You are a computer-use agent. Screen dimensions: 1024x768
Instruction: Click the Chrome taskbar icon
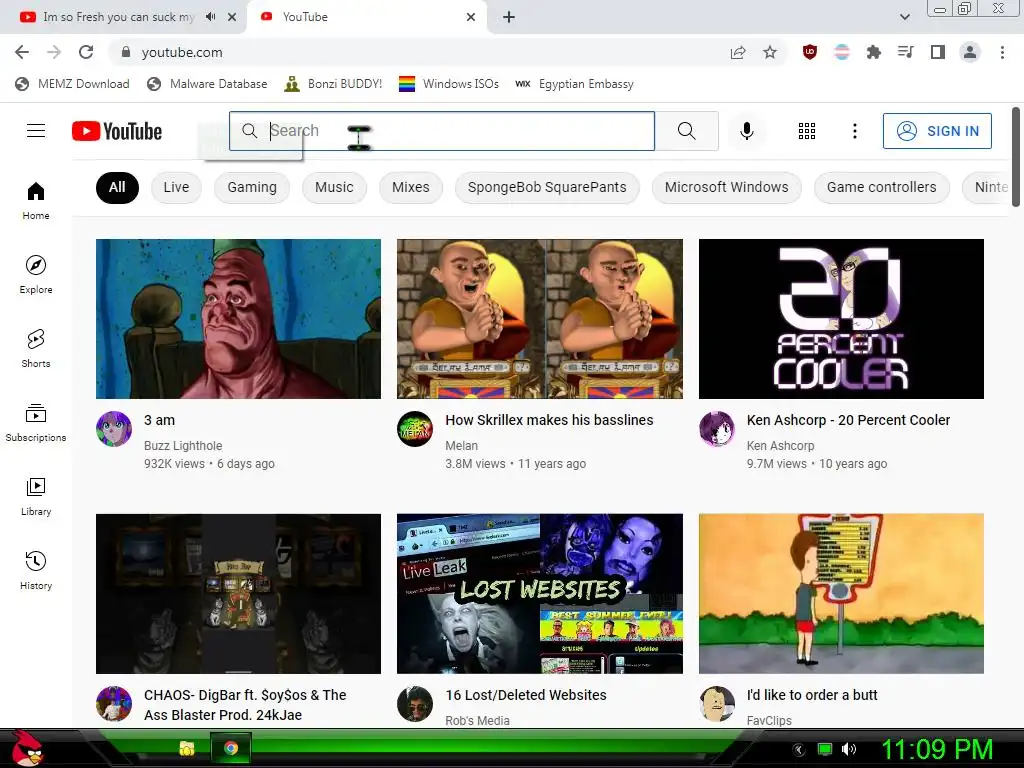[231, 748]
